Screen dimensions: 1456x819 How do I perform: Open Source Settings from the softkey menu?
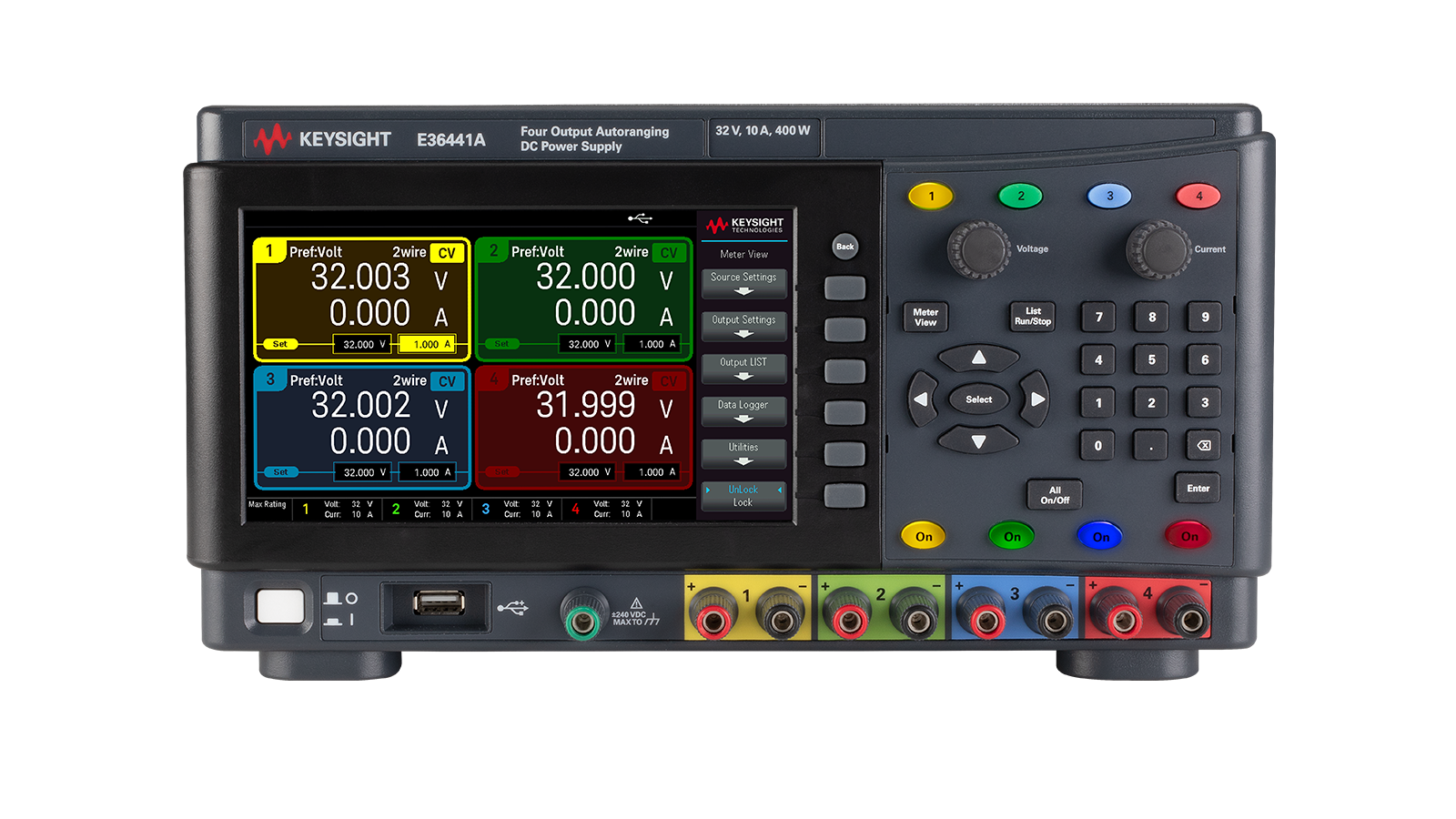tap(743, 281)
